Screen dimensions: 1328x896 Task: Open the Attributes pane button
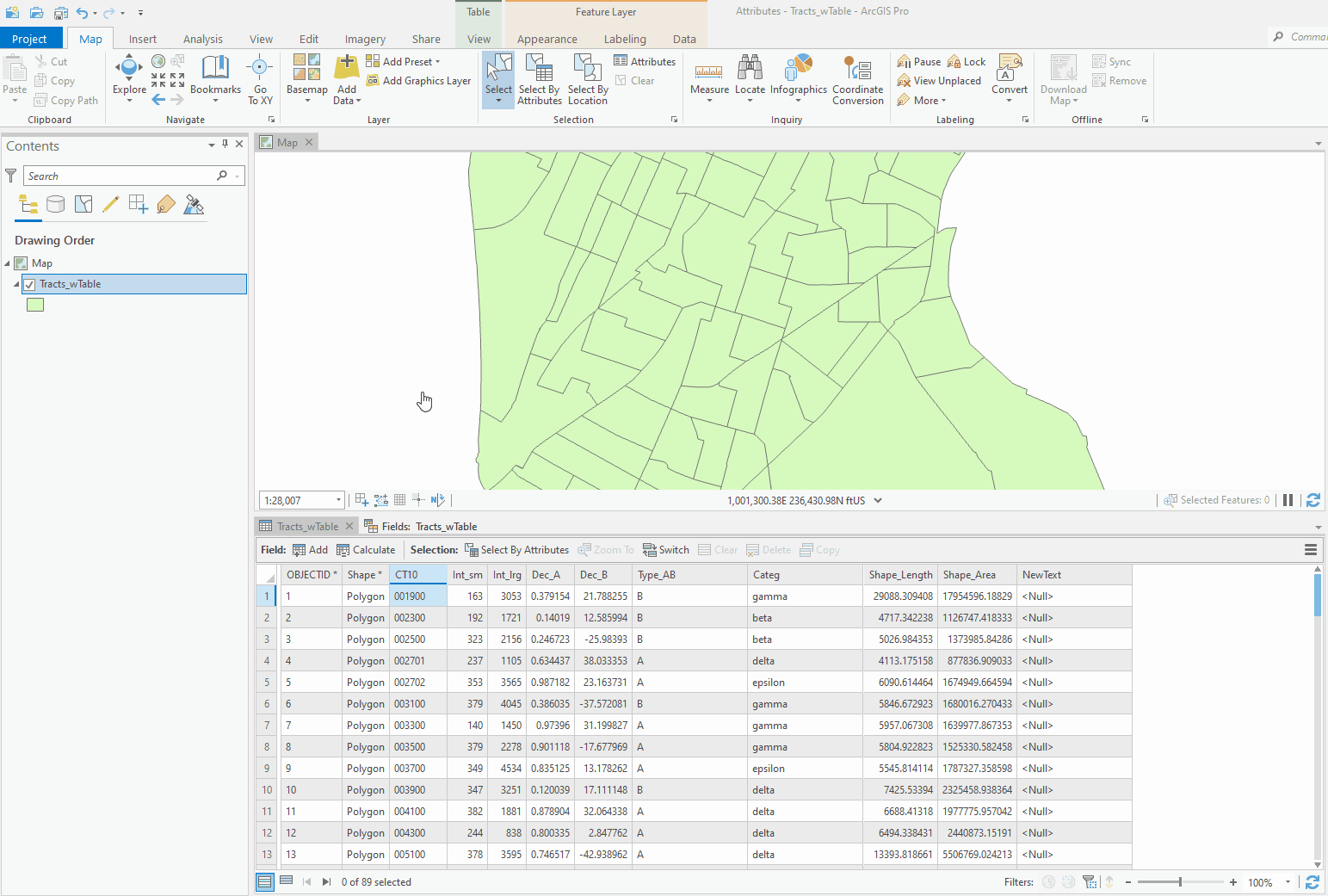[645, 61]
